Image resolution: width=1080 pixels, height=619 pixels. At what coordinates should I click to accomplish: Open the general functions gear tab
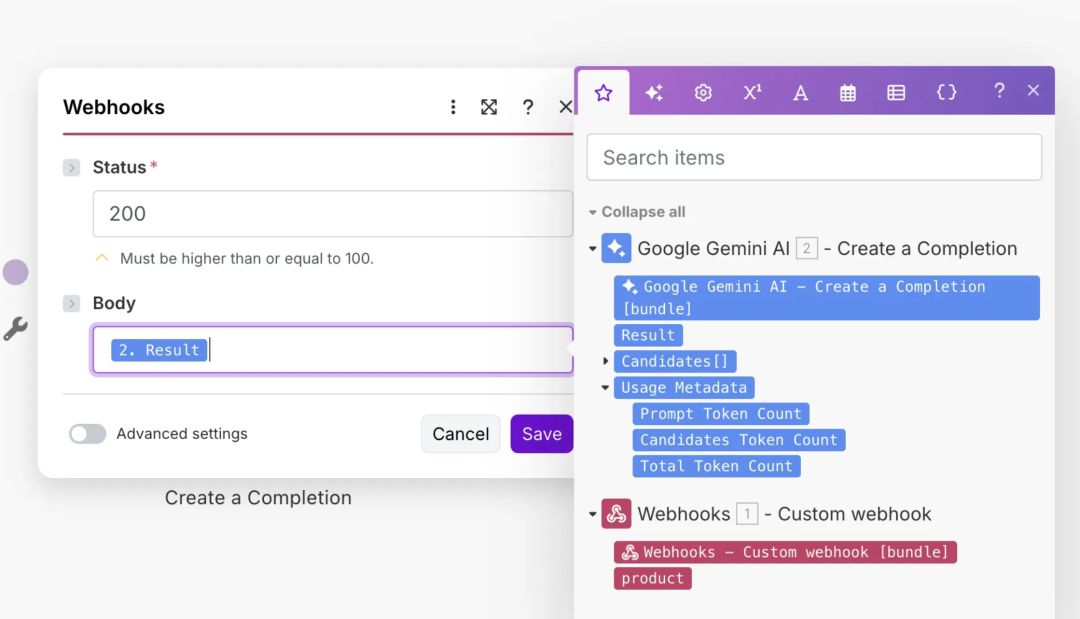tap(703, 93)
